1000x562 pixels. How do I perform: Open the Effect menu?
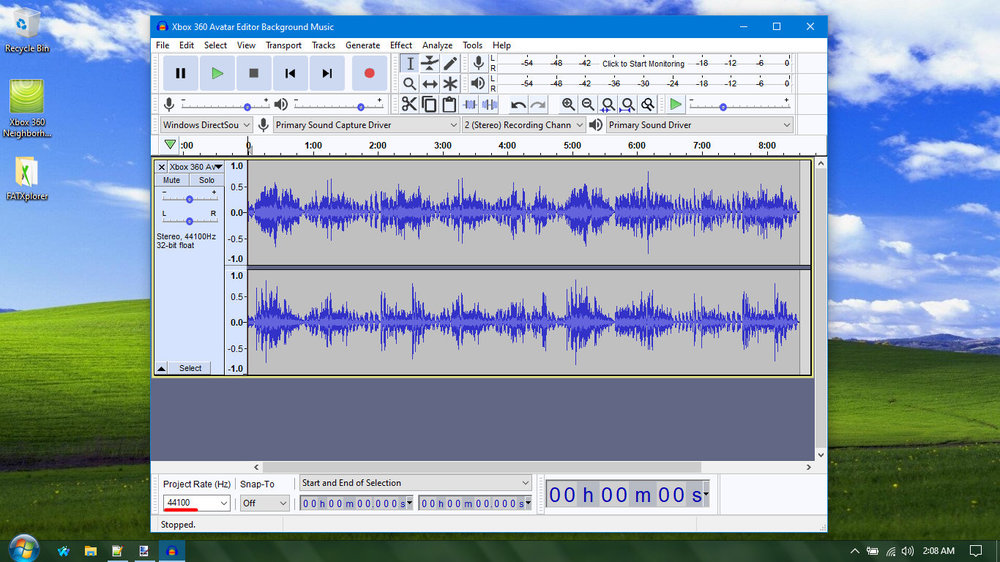401,45
